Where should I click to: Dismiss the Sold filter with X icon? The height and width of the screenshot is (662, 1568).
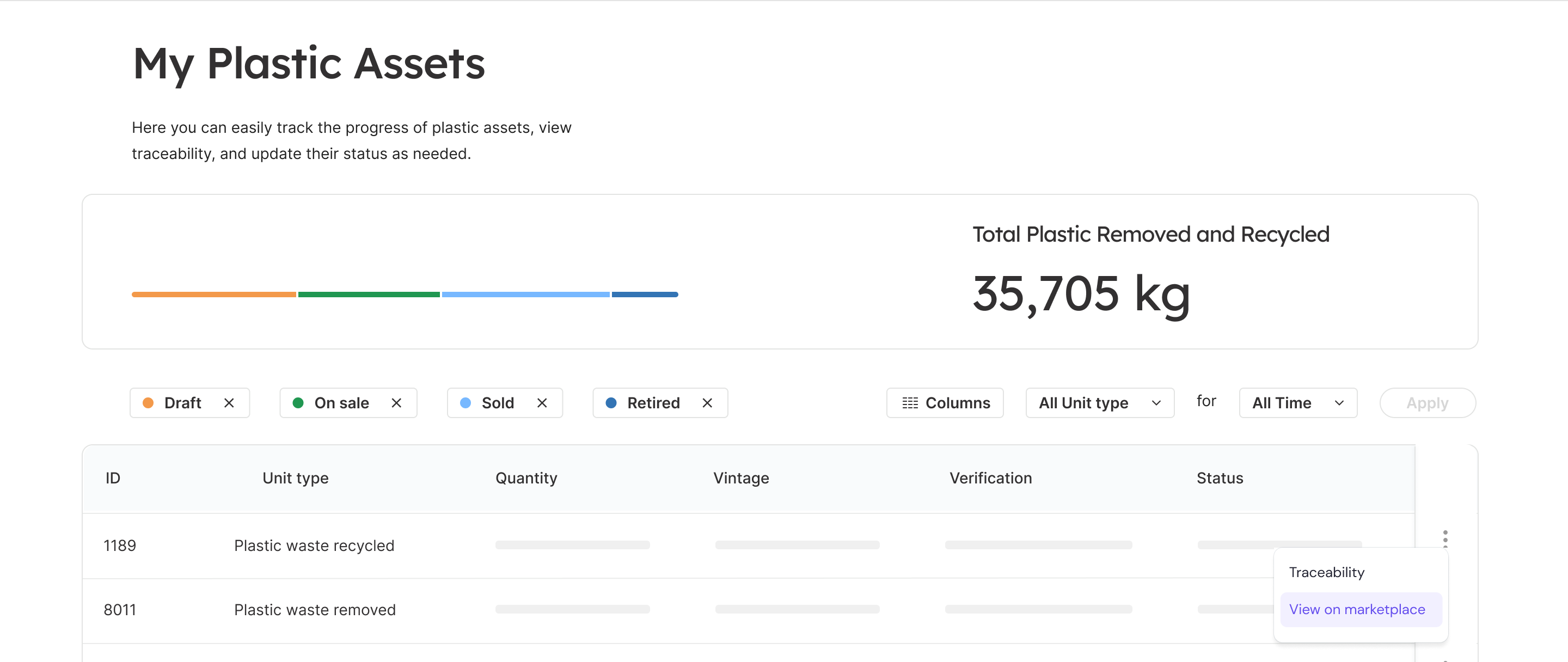tap(542, 403)
